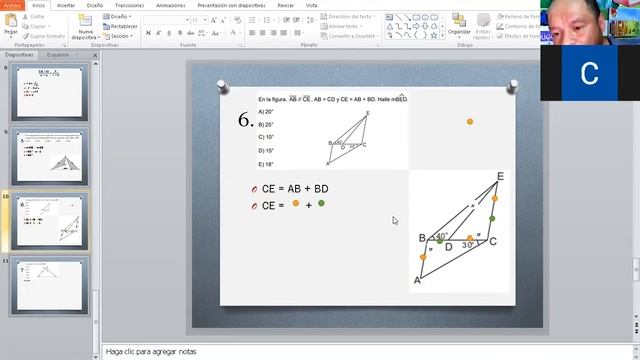Open Alinear texto dropdown
Image resolution: width=640 pixels, height=360 pixels.
(342, 27)
